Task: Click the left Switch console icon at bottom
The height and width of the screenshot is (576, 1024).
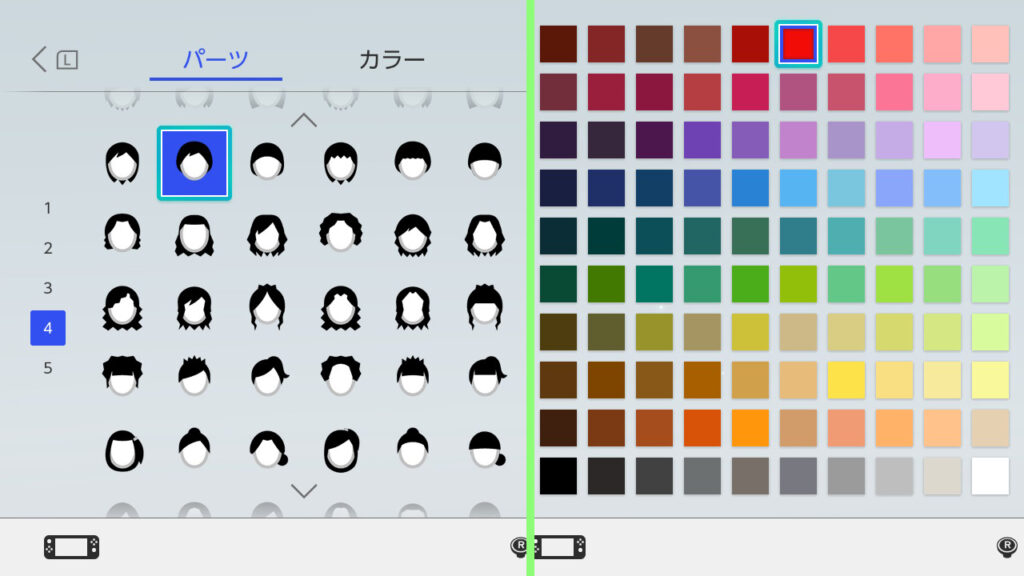Action: [x=72, y=547]
